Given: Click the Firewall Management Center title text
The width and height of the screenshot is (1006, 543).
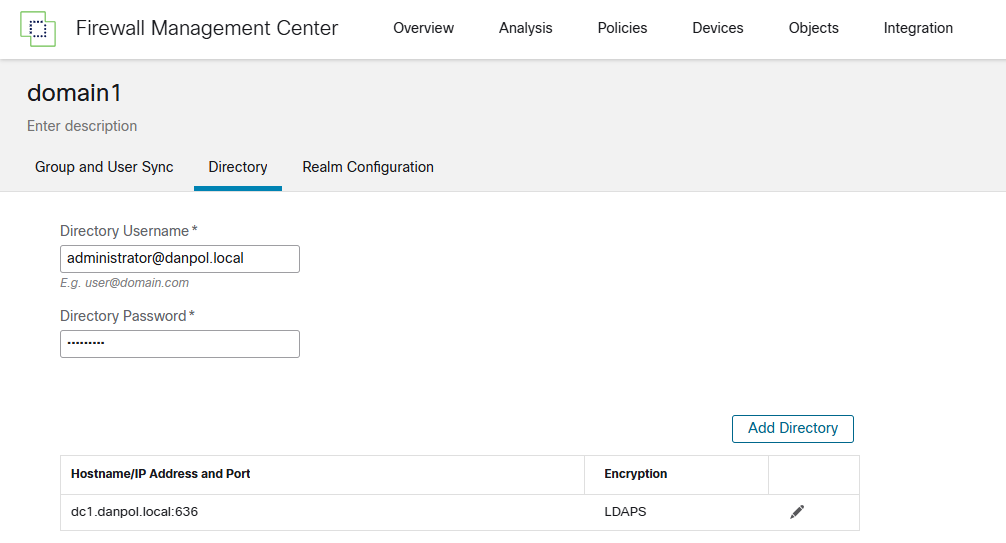Looking at the screenshot, I should [207, 28].
